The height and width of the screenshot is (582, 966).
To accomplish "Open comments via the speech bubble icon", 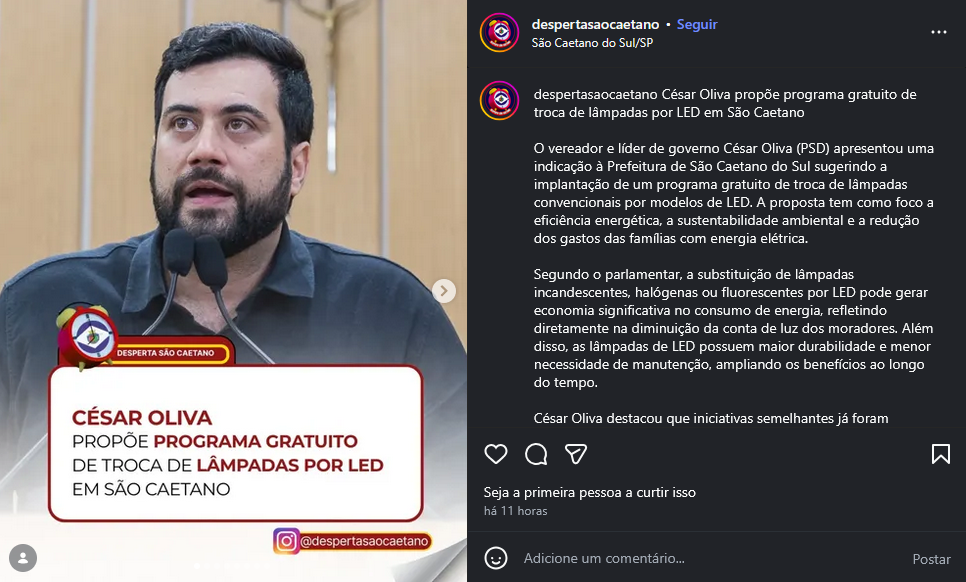I will pos(536,454).
